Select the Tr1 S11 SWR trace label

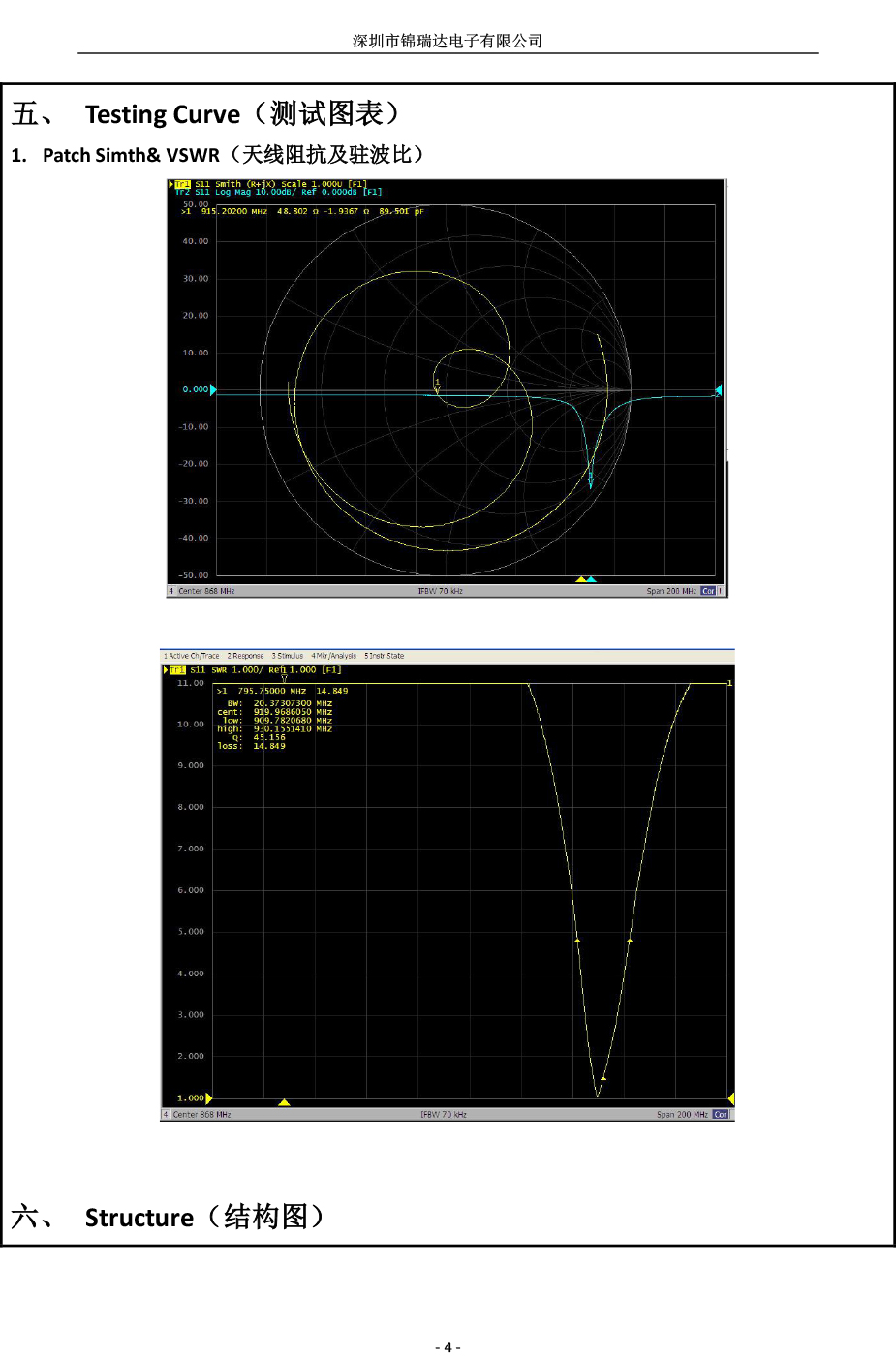(256, 670)
